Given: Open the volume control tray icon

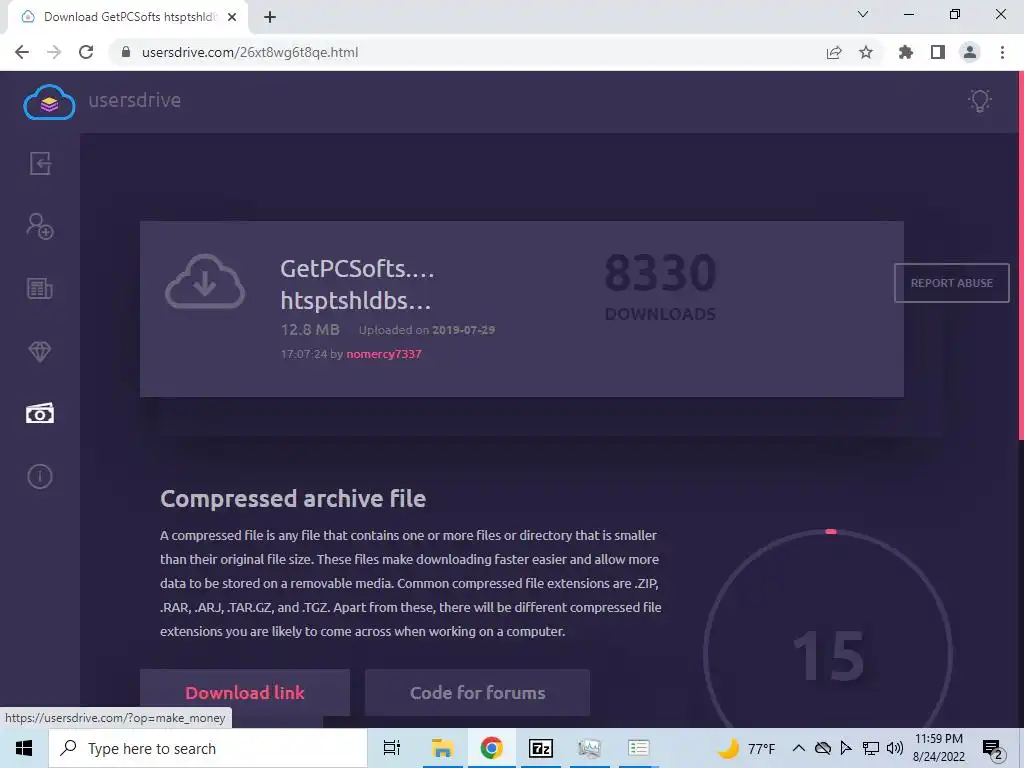Looking at the screenshot, I should point(895,748).
